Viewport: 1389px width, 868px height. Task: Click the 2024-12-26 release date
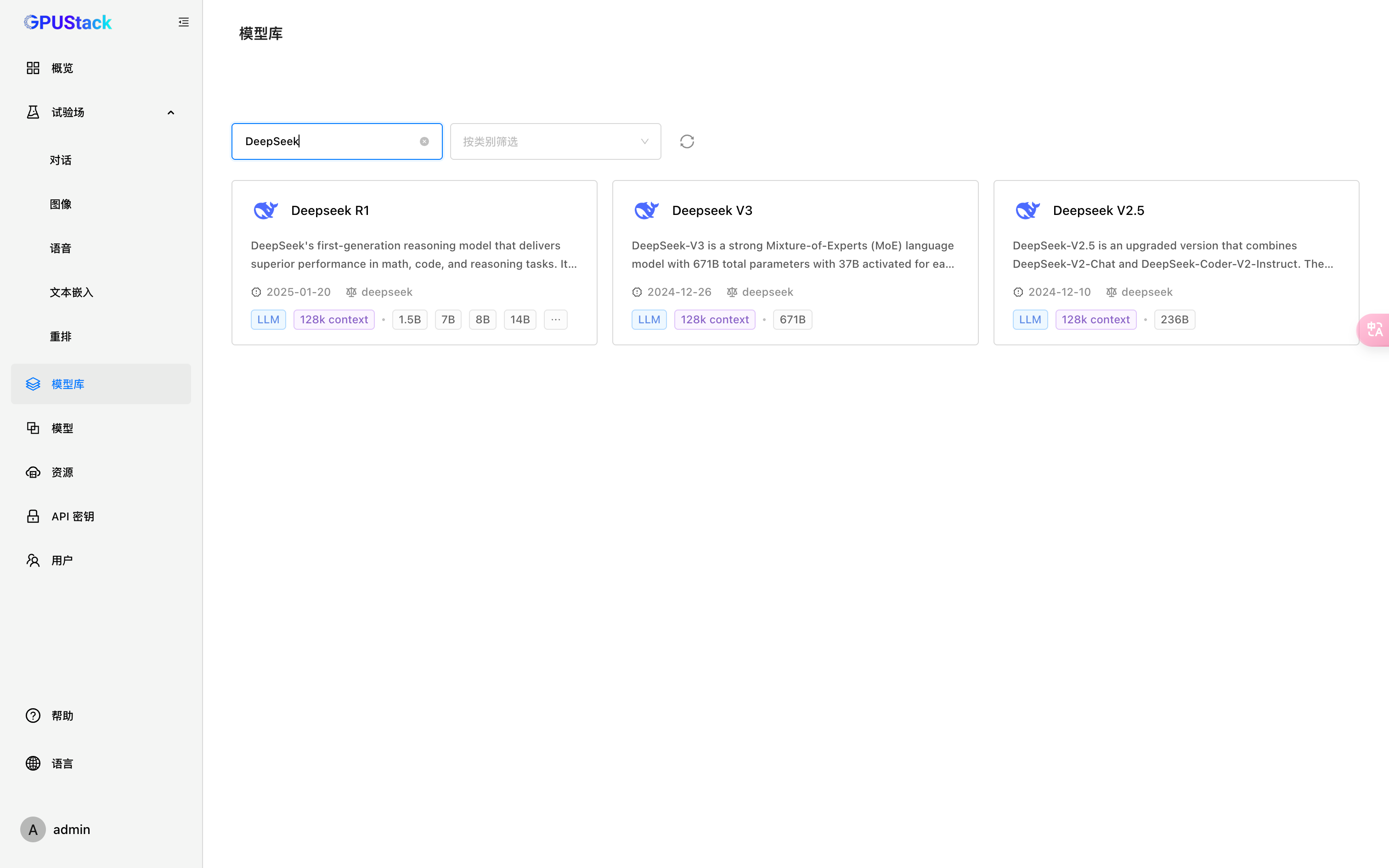coord(679,292)
